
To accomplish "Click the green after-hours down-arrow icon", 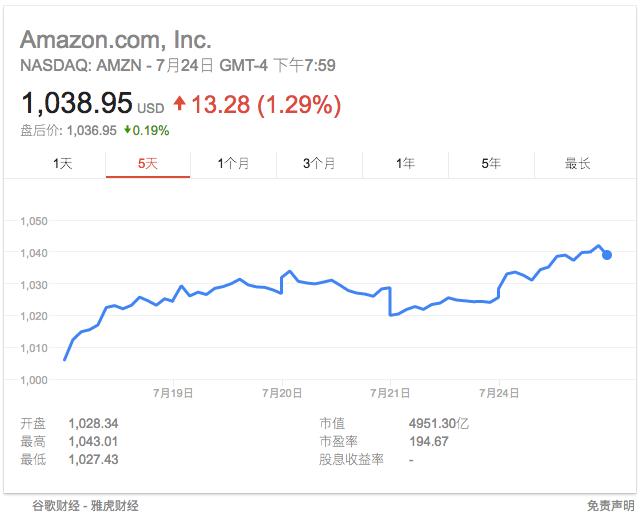I will 130,130.
